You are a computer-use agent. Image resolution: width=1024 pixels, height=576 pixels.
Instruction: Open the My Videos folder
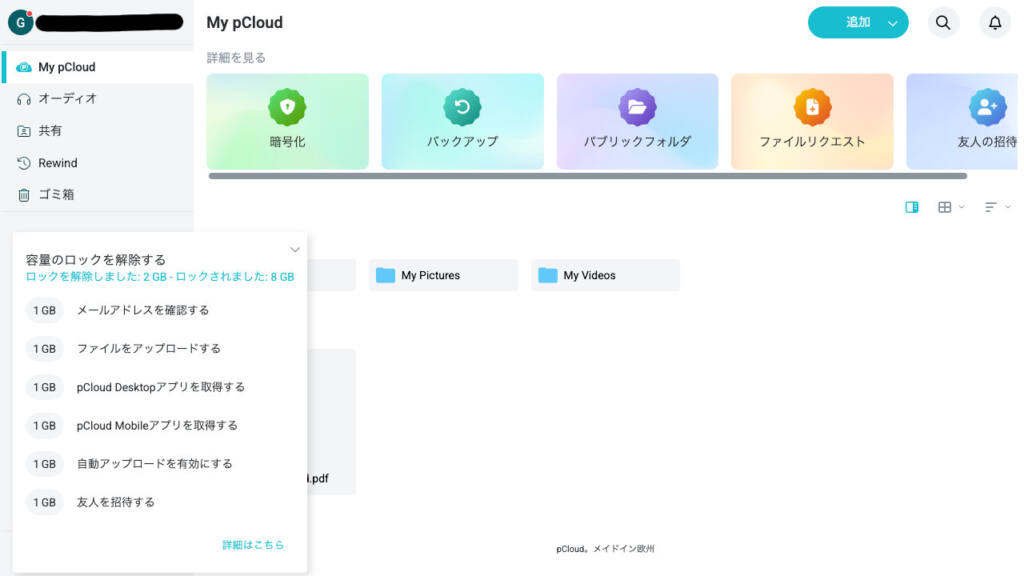point(605,275)
